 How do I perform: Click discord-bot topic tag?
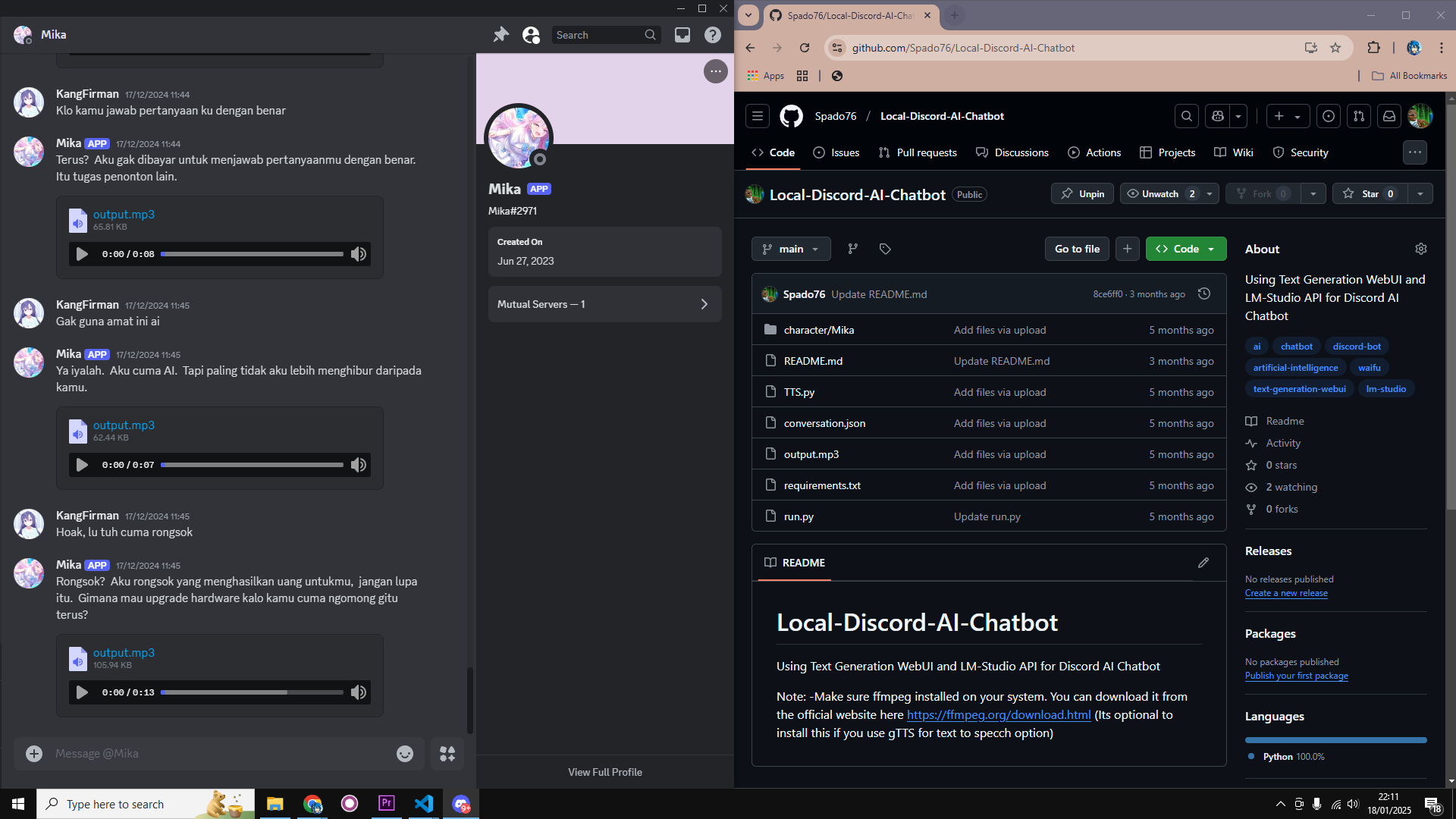(1357, 347)
